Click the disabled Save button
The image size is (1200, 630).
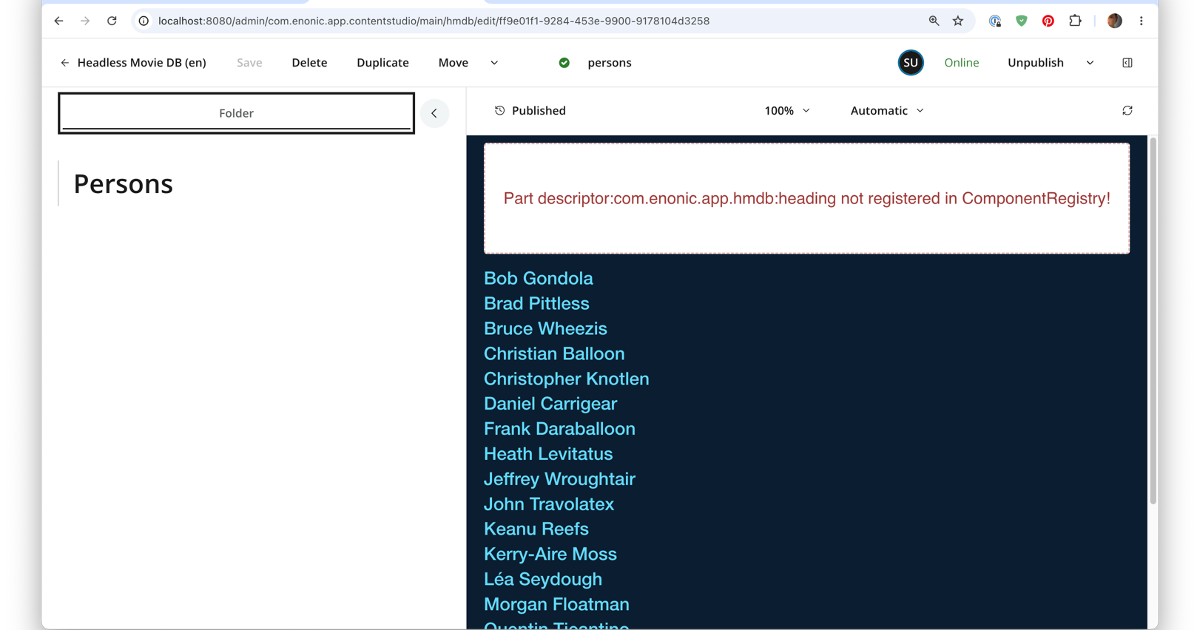coord(249,62)
